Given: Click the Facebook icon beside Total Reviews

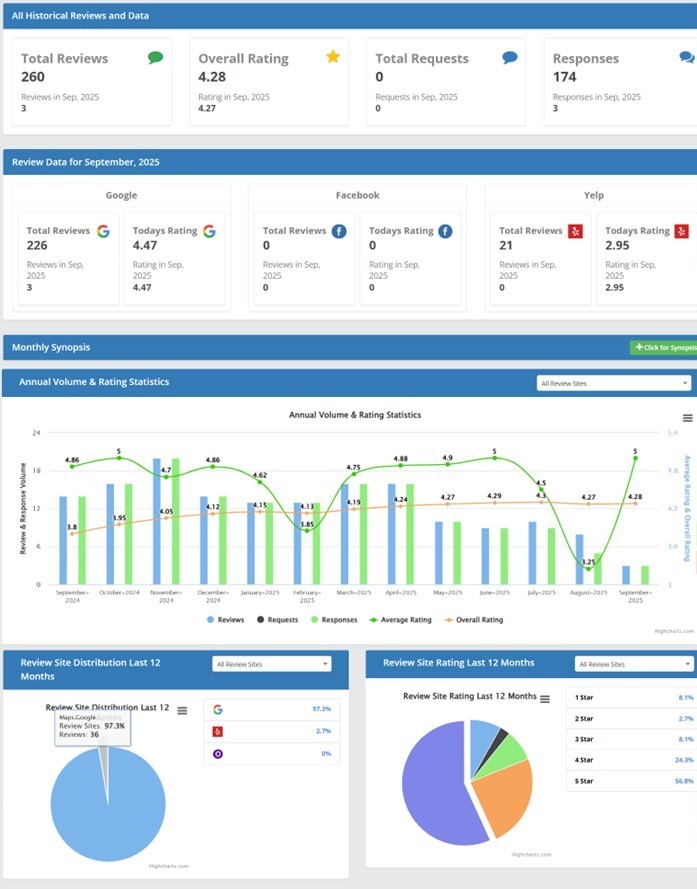Looking at the screenshot, I should [x=339, y=231].
